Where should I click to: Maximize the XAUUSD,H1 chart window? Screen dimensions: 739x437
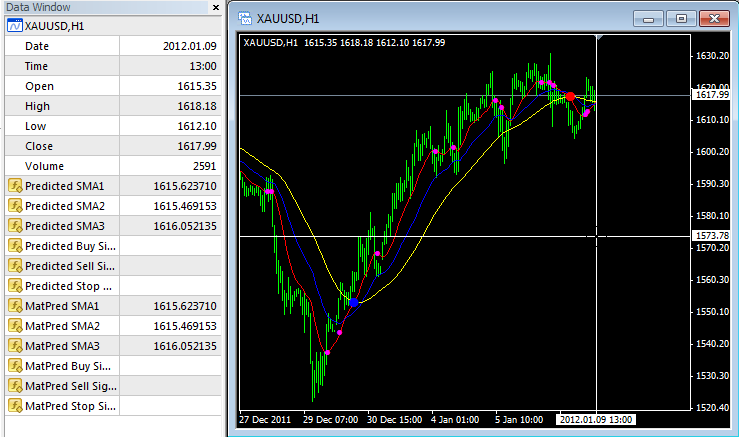(x=681, y=19)
